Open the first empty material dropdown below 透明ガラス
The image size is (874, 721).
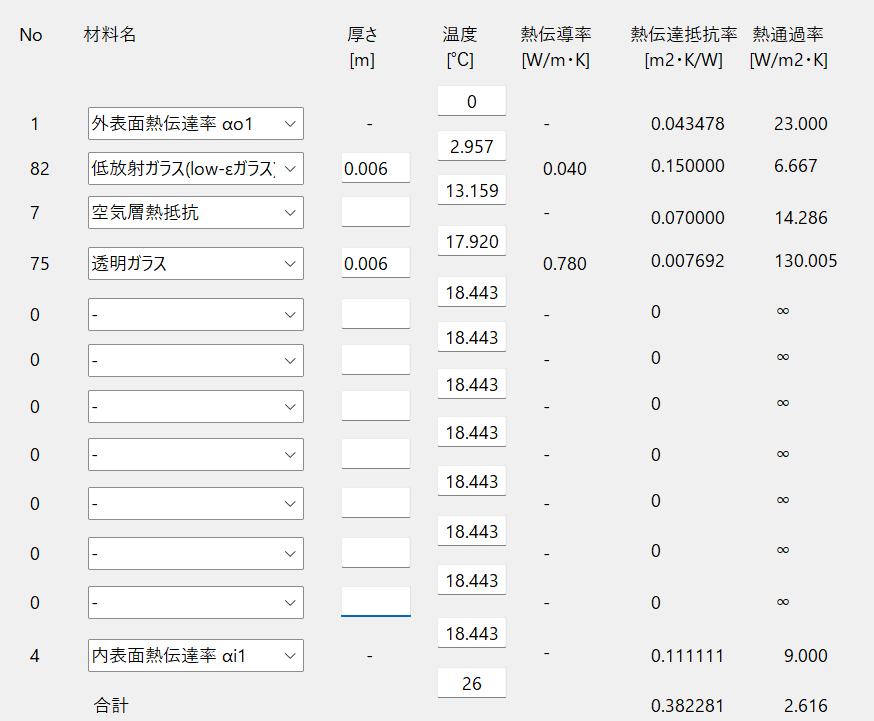pos(196,315)
